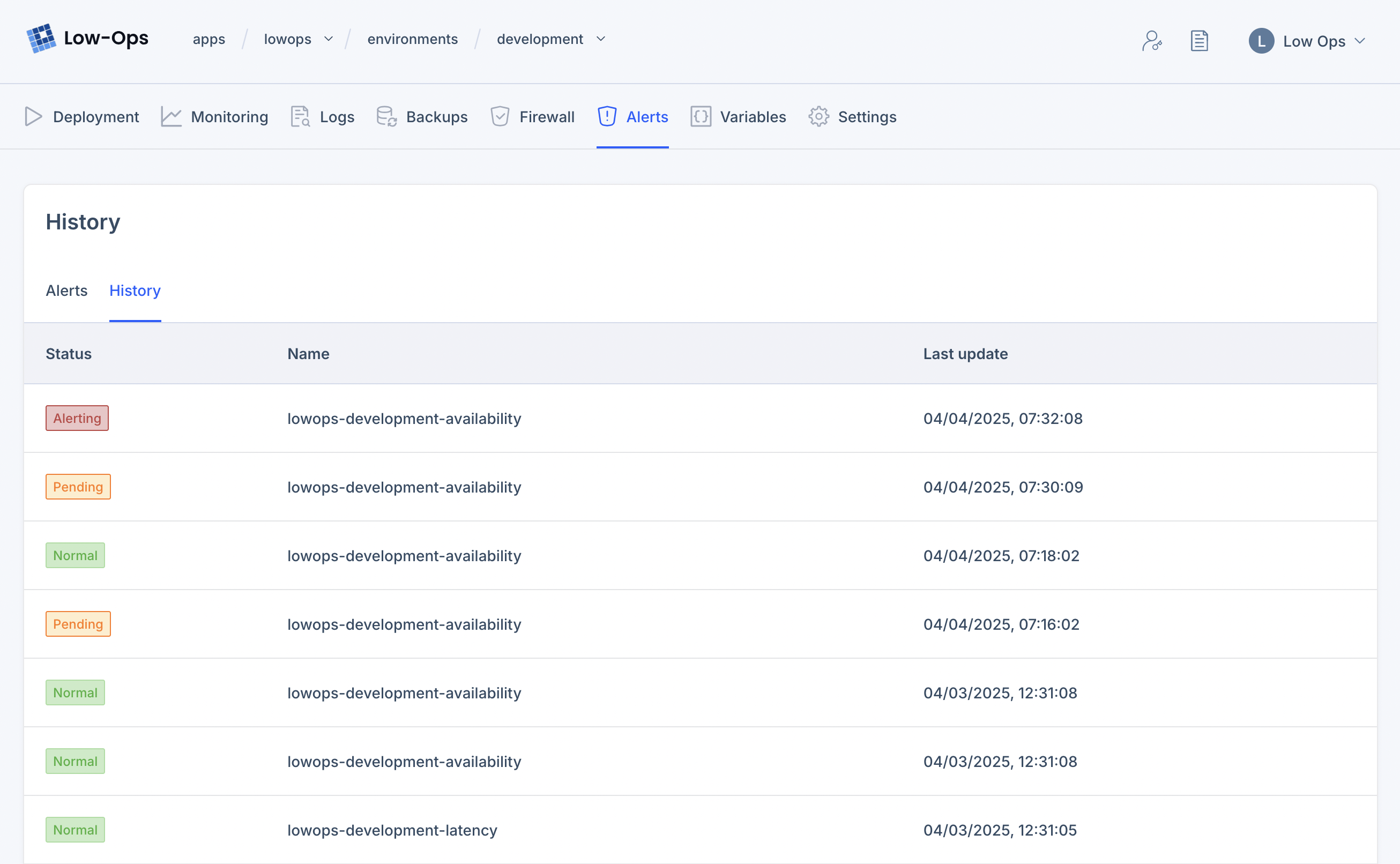Click the Logs file-search icon
The image size is (1400, 864).
pos(300,116)
